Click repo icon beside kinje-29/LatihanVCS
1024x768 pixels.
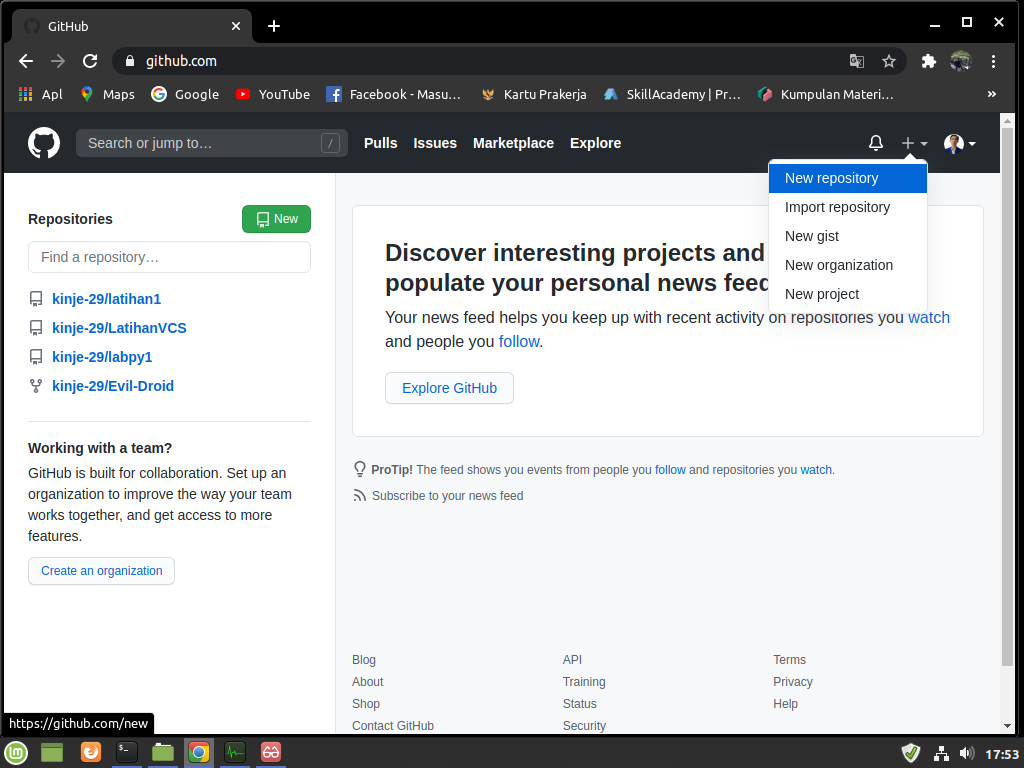click(x=36, y=328)
